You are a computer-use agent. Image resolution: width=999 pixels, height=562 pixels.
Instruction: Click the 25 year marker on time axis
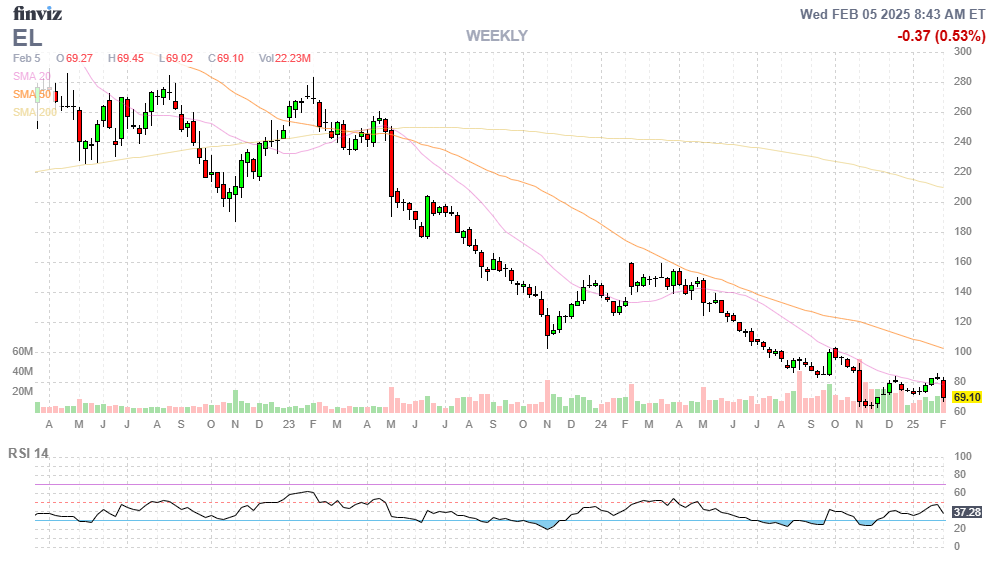(913, 425)
